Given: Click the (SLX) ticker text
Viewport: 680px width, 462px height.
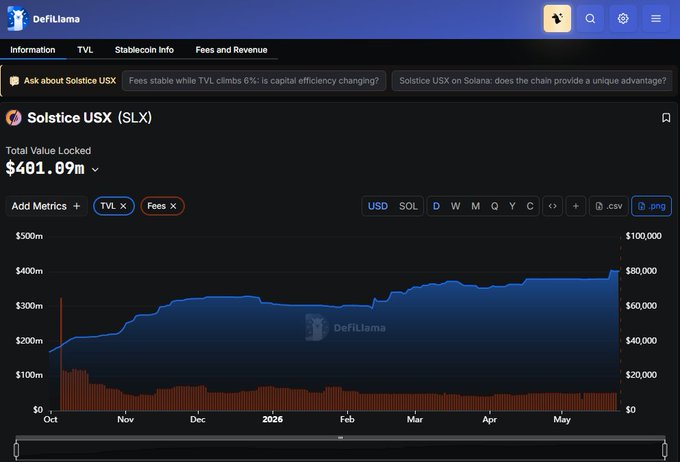Looking at the screenshot, I should (x=135, y=118).
